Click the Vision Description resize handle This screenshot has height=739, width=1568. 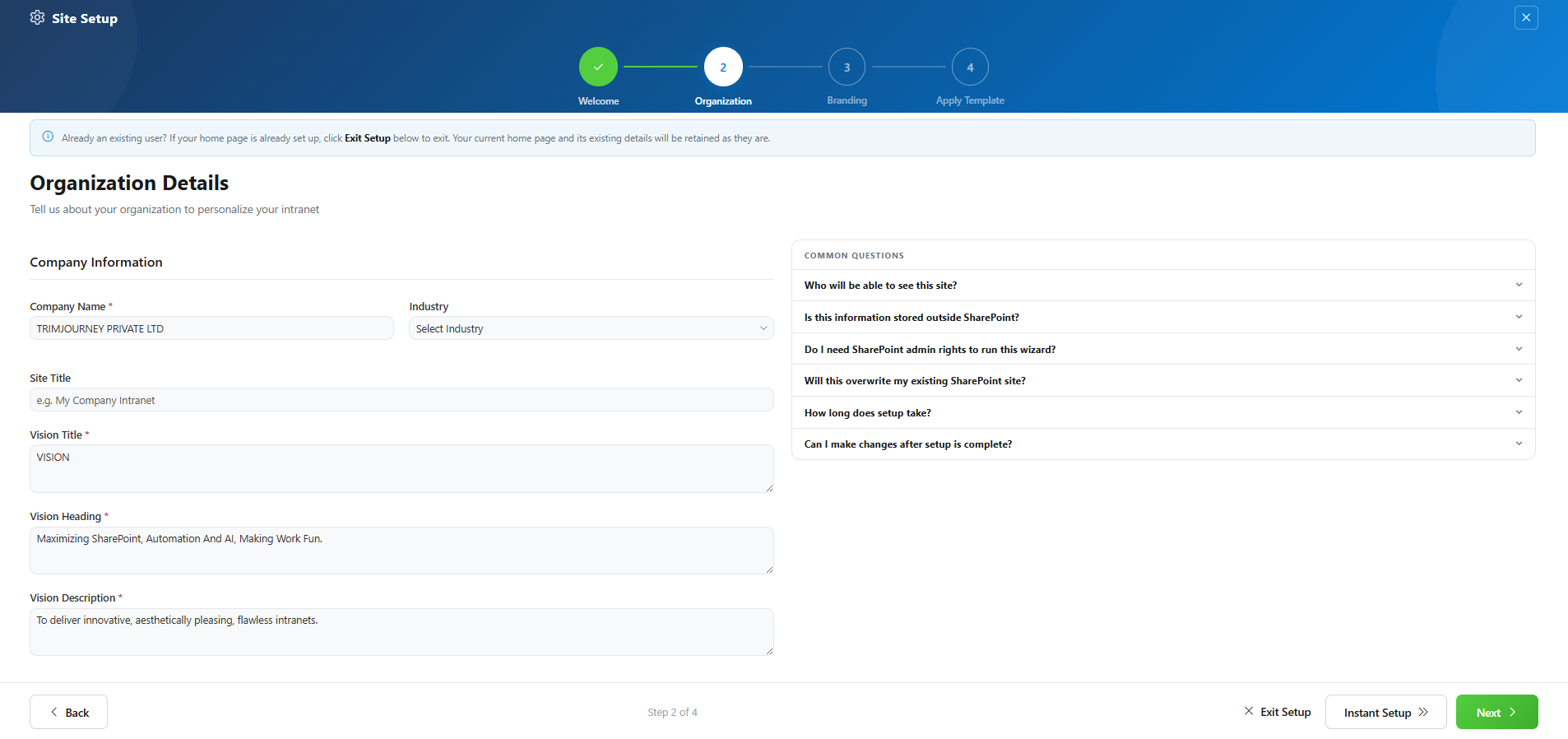pyautogui.click(x=769, y=651)
